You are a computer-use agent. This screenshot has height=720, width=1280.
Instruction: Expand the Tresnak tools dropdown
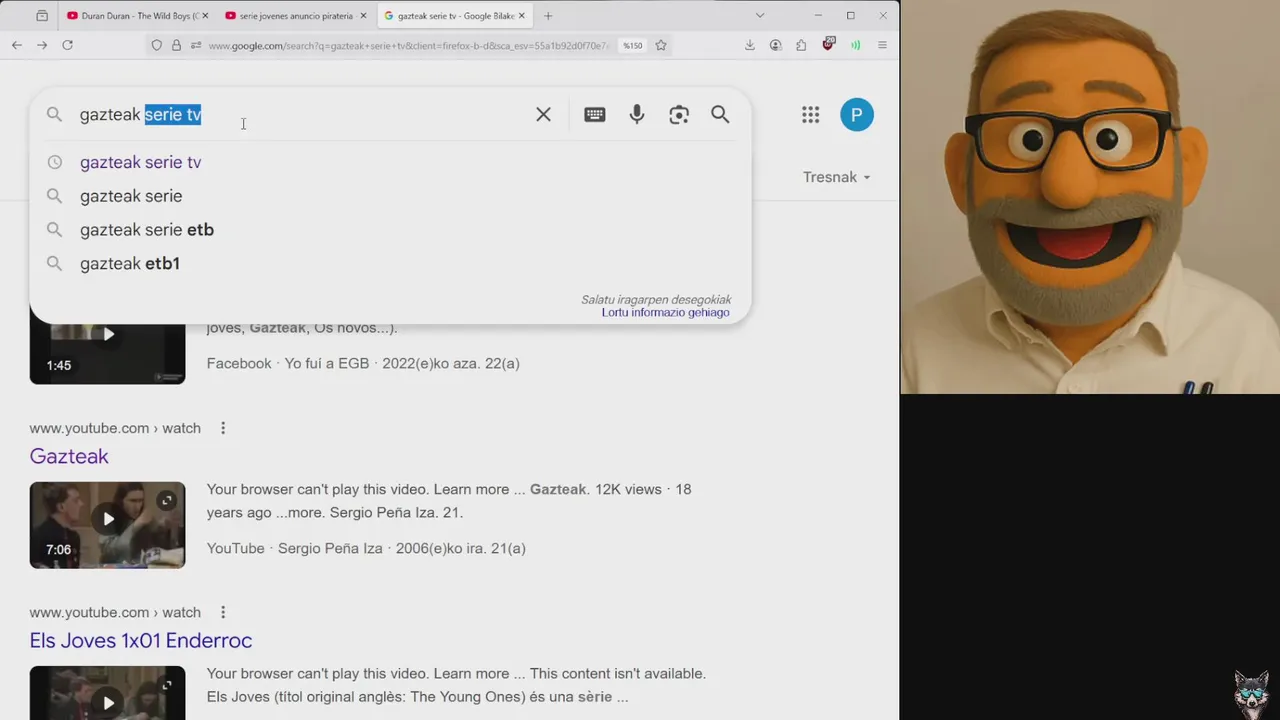837,177
